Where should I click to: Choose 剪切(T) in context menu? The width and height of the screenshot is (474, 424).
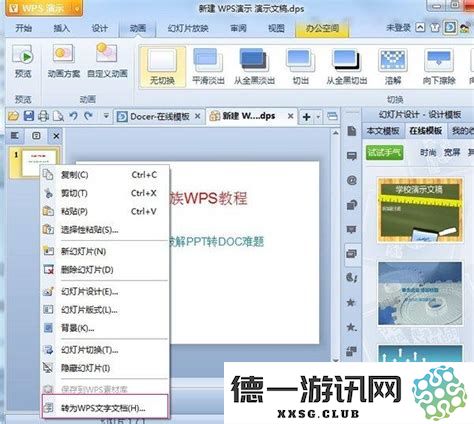105,193
